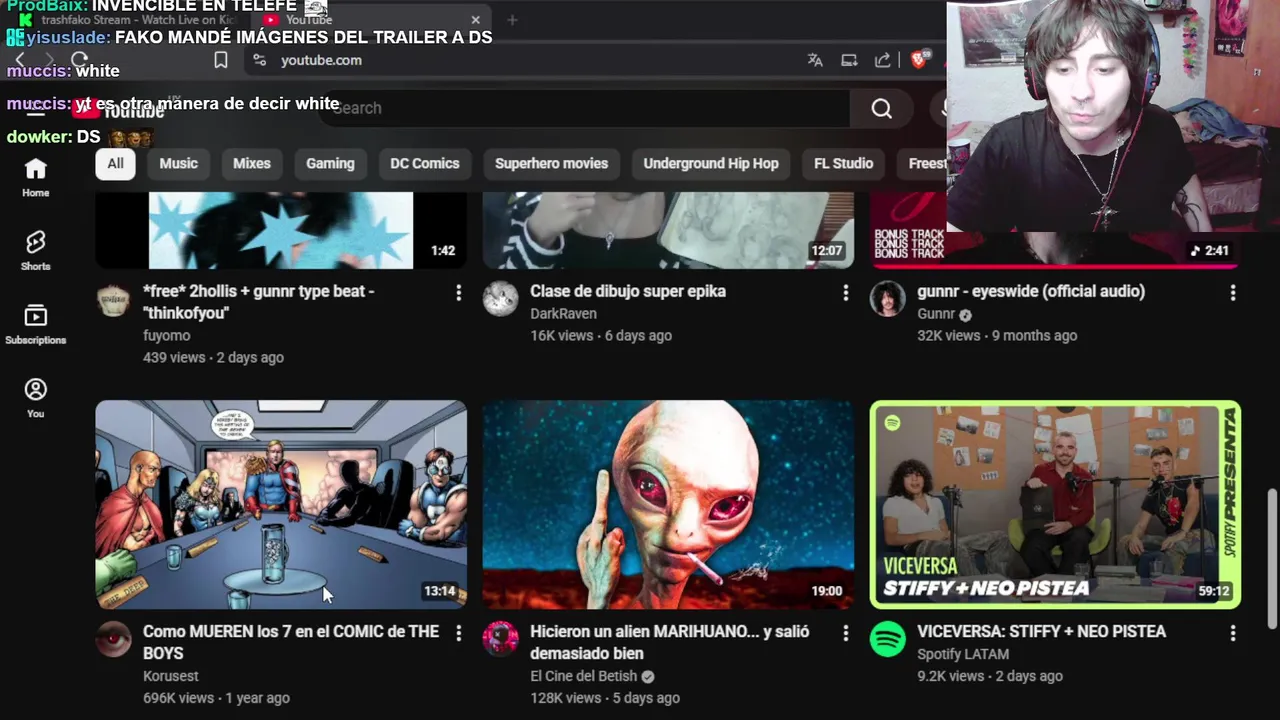Screen dimensions: 1280x720
Task: Click the cast/picture-in-picture icon in address bar
Action: 849,60
